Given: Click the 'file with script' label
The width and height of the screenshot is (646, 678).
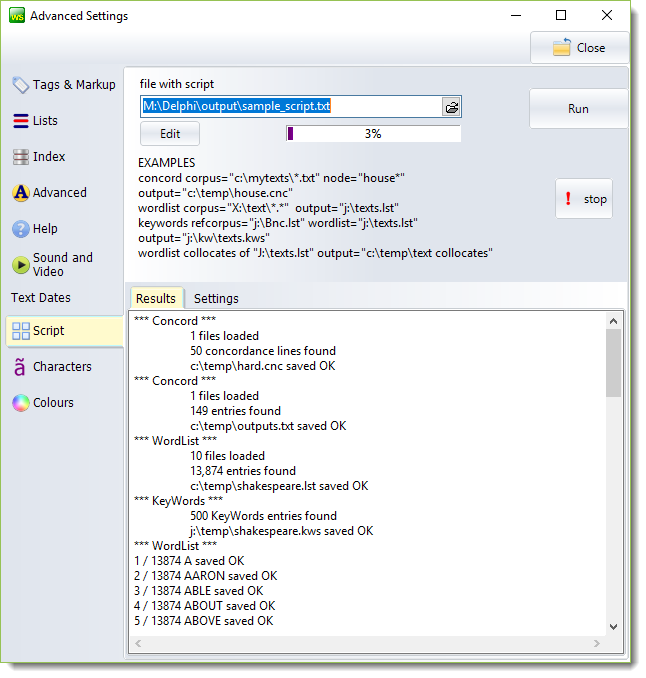Looking at the screenshot, I should click(176, 84).
